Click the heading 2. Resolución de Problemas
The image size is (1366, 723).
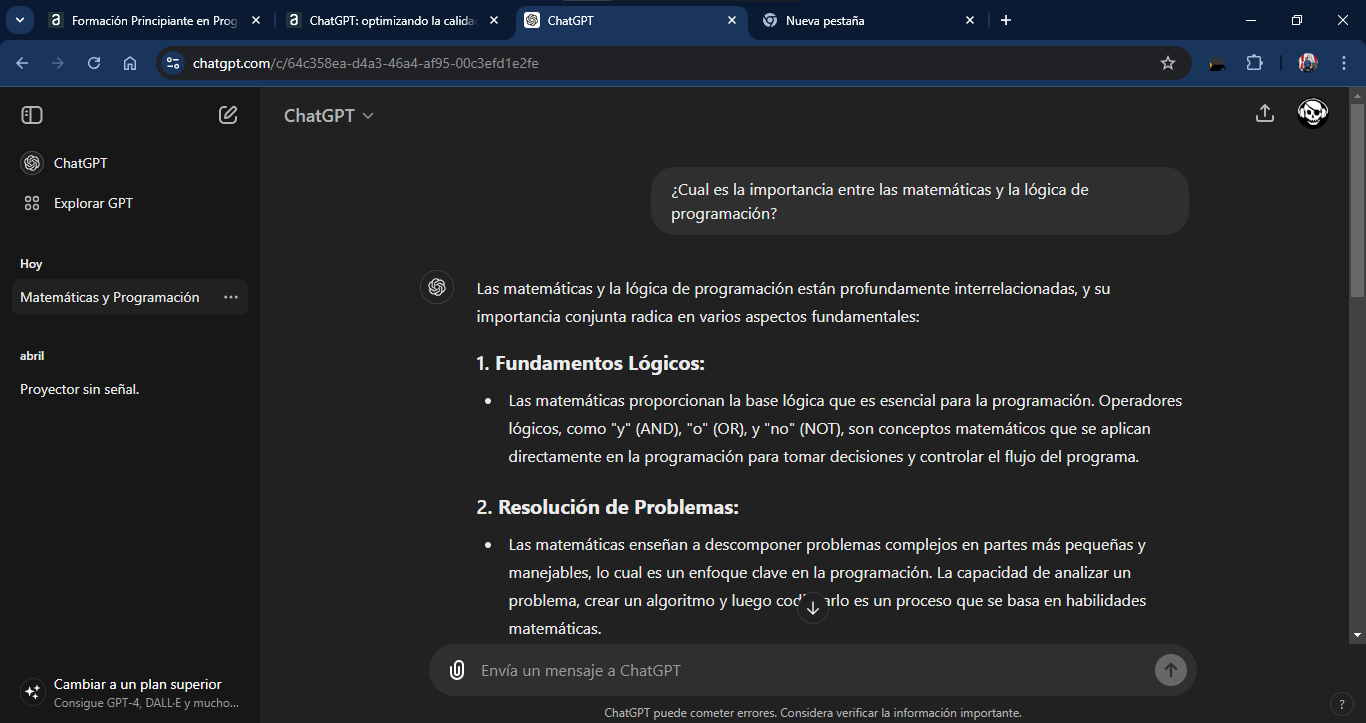[x=608, y=507]
